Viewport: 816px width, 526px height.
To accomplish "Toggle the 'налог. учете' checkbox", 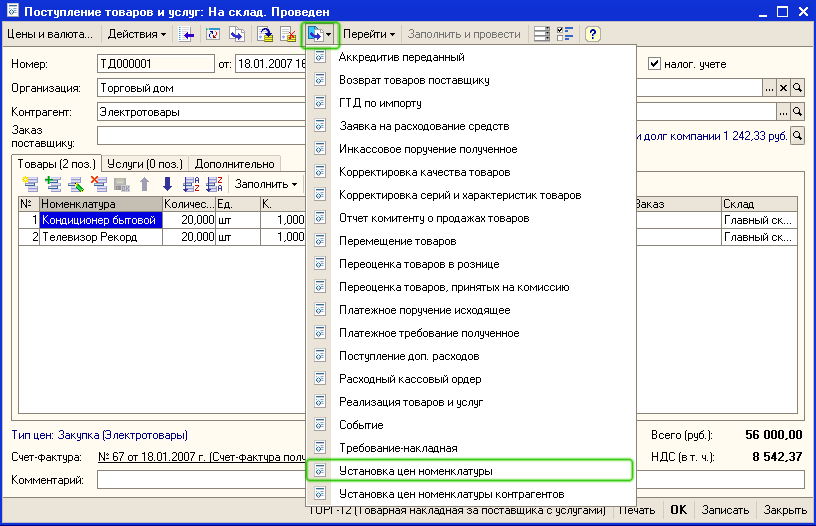I will pyautogui.click(x=654, y=63).
